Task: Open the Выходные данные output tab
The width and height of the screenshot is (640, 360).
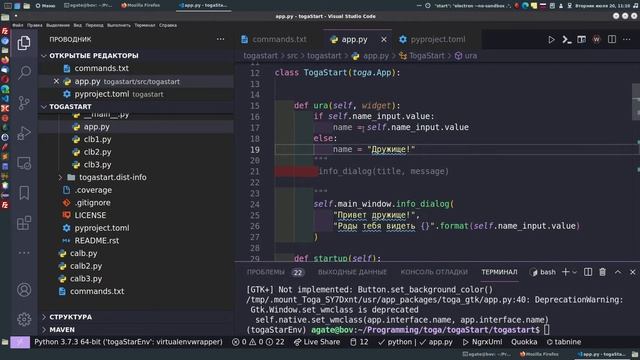Action: tap(352, 272)
